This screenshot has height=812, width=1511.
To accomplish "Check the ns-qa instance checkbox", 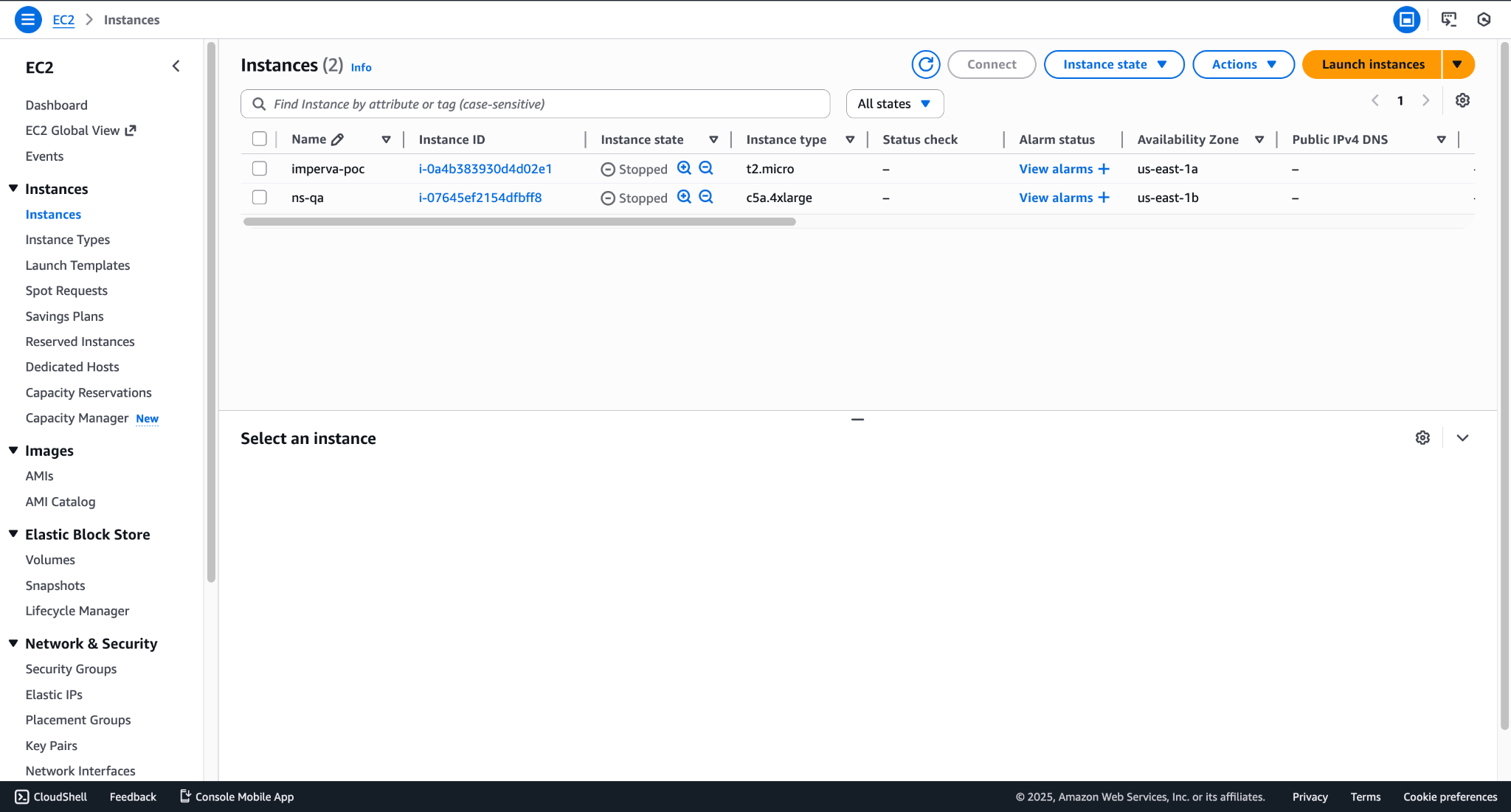I will 259,197.
